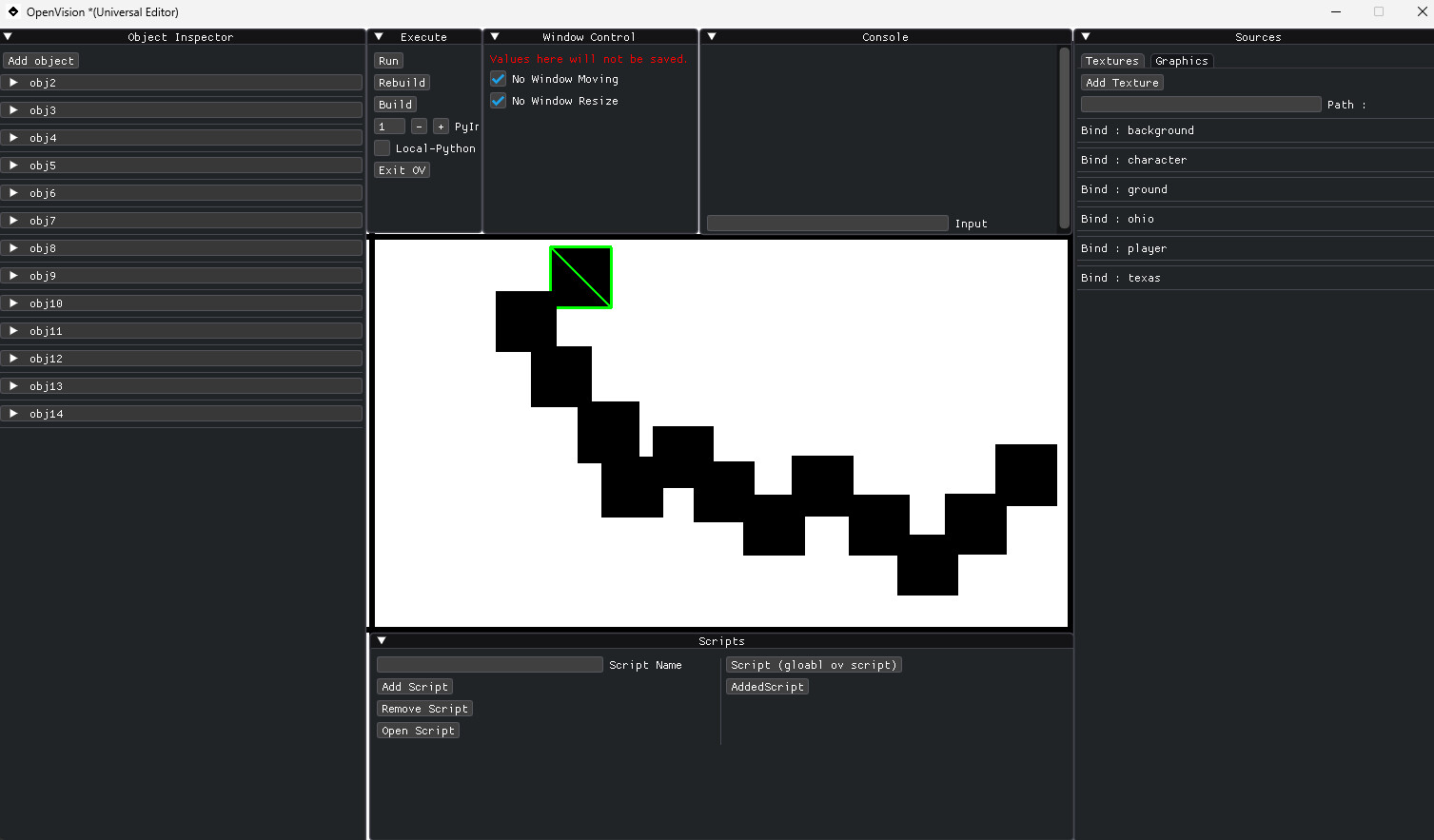Collapse the Window Control panel triangle

tap(493, 36)
